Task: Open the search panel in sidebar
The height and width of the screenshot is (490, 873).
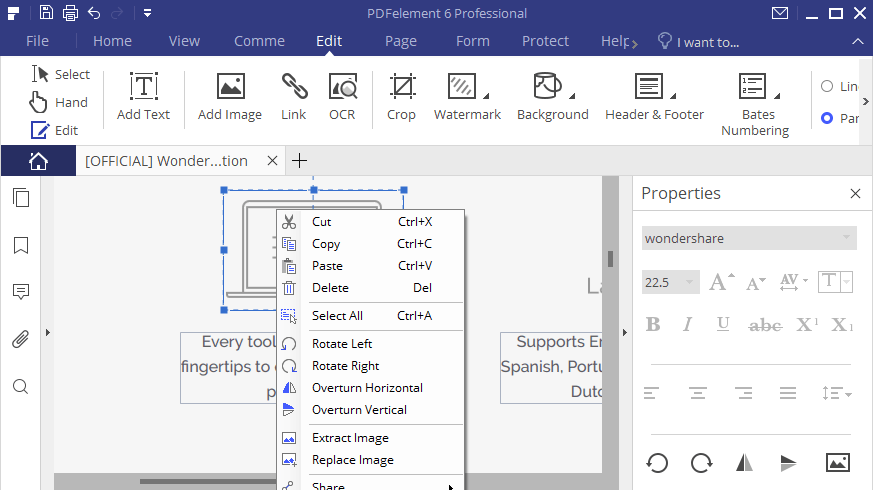Action: 21,386
